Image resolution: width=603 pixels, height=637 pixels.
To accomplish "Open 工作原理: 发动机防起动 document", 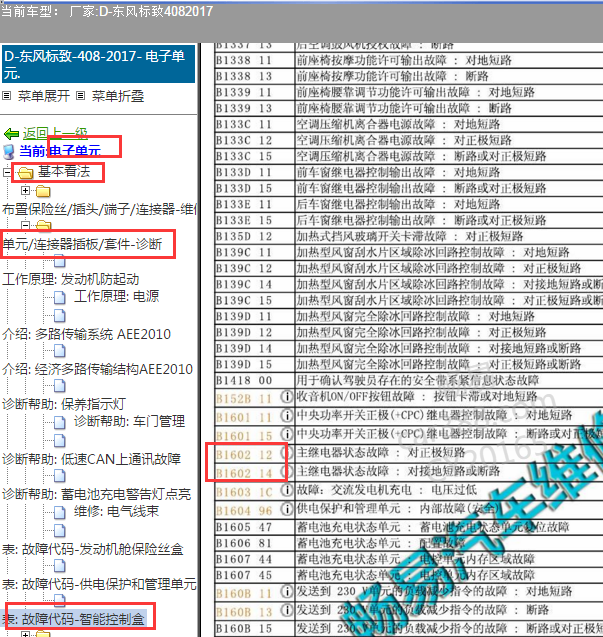I will point(71,280).
